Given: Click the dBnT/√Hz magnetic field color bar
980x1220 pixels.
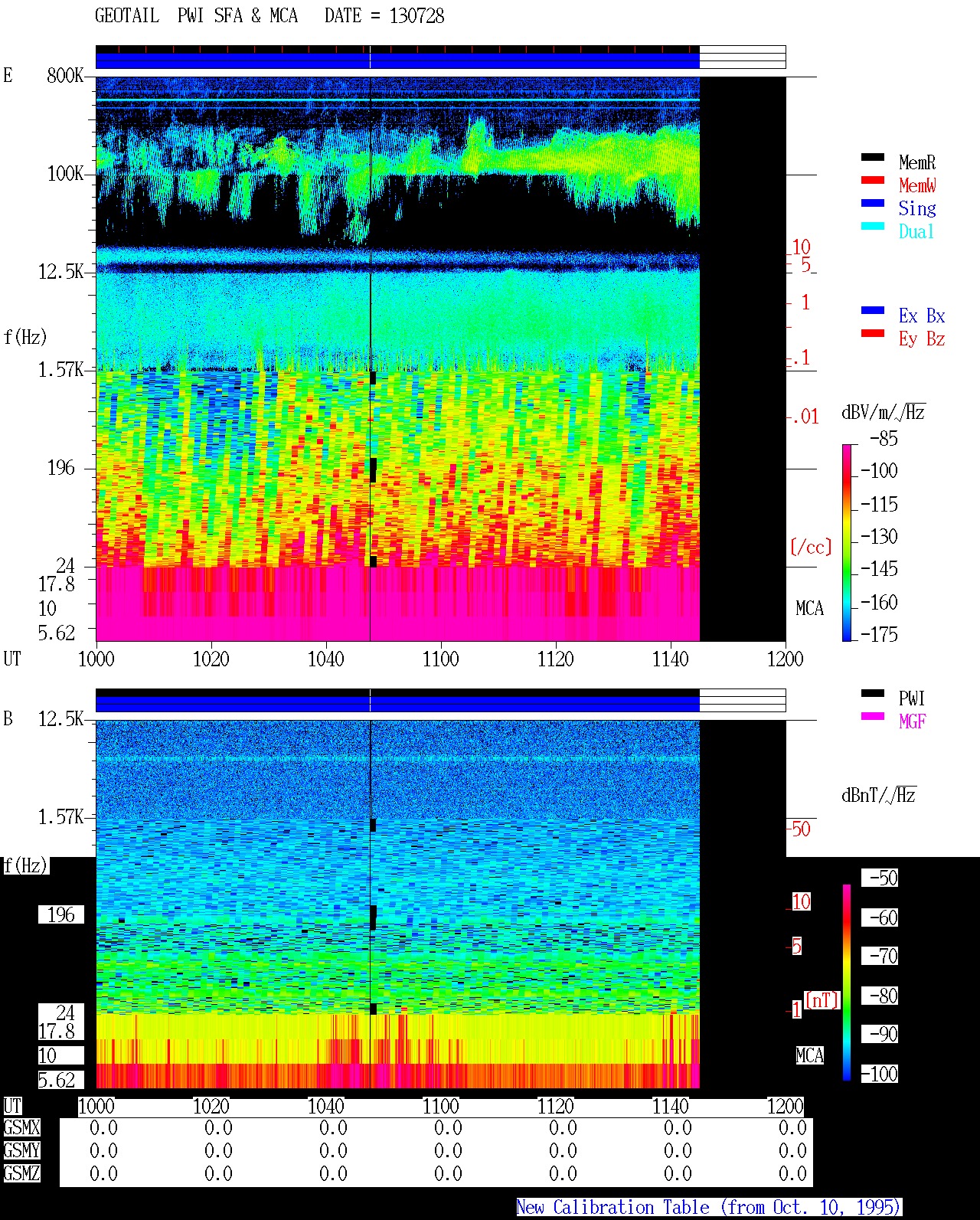Looking at the screenshot, I should point(847,983).
